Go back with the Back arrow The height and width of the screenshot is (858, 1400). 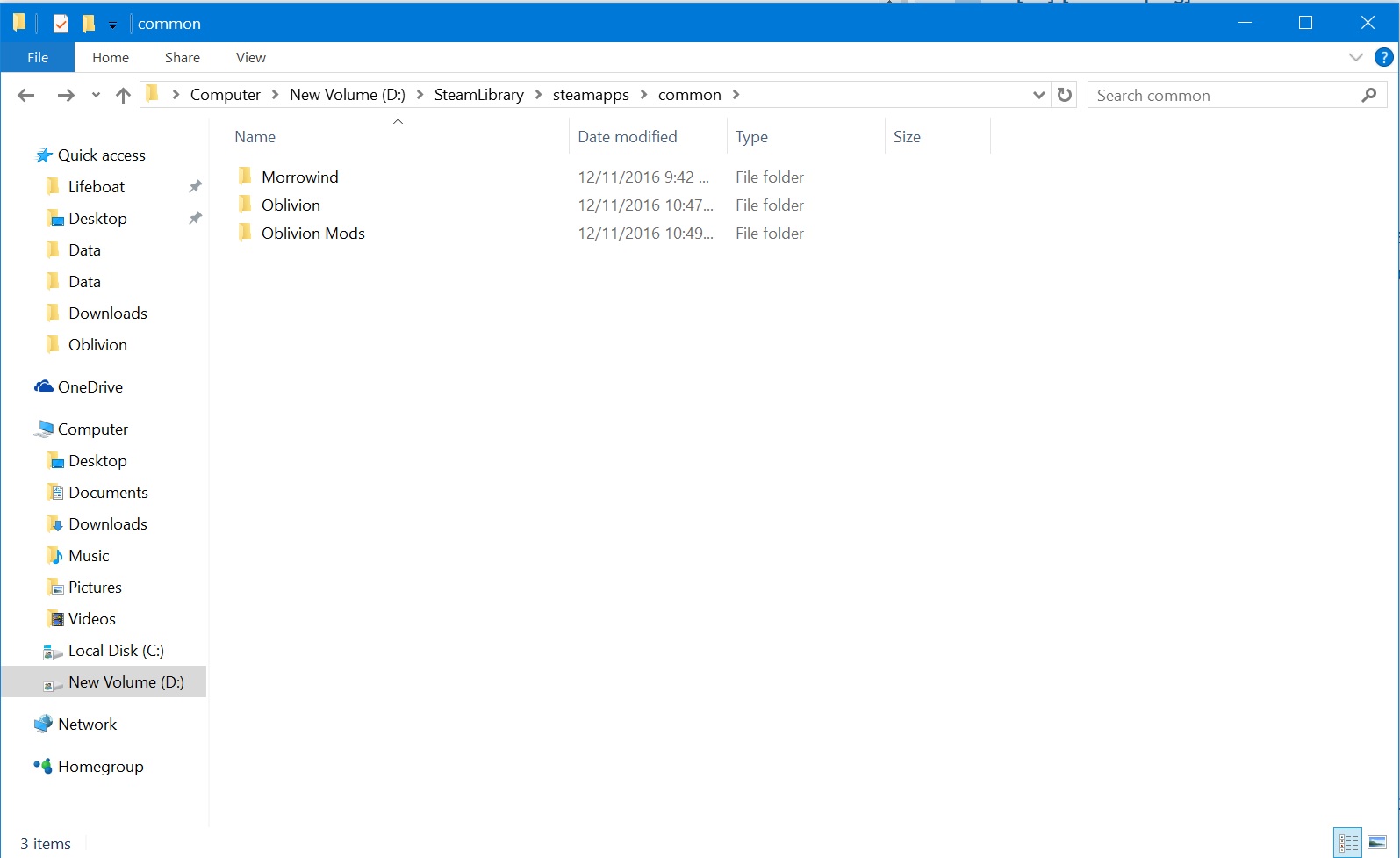click(26, 95)
